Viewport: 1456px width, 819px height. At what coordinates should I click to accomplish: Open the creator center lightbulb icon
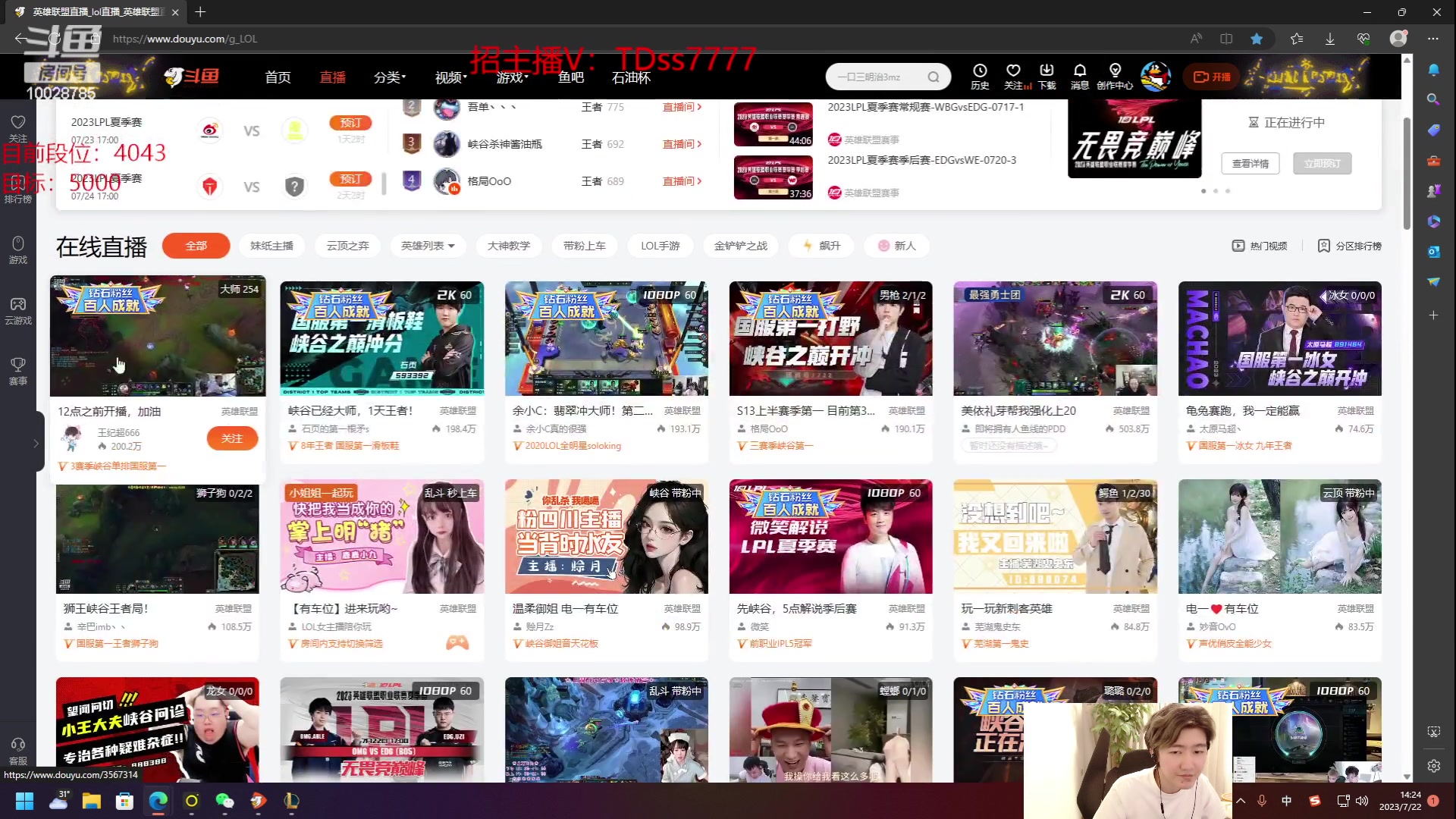[1115, 71]
